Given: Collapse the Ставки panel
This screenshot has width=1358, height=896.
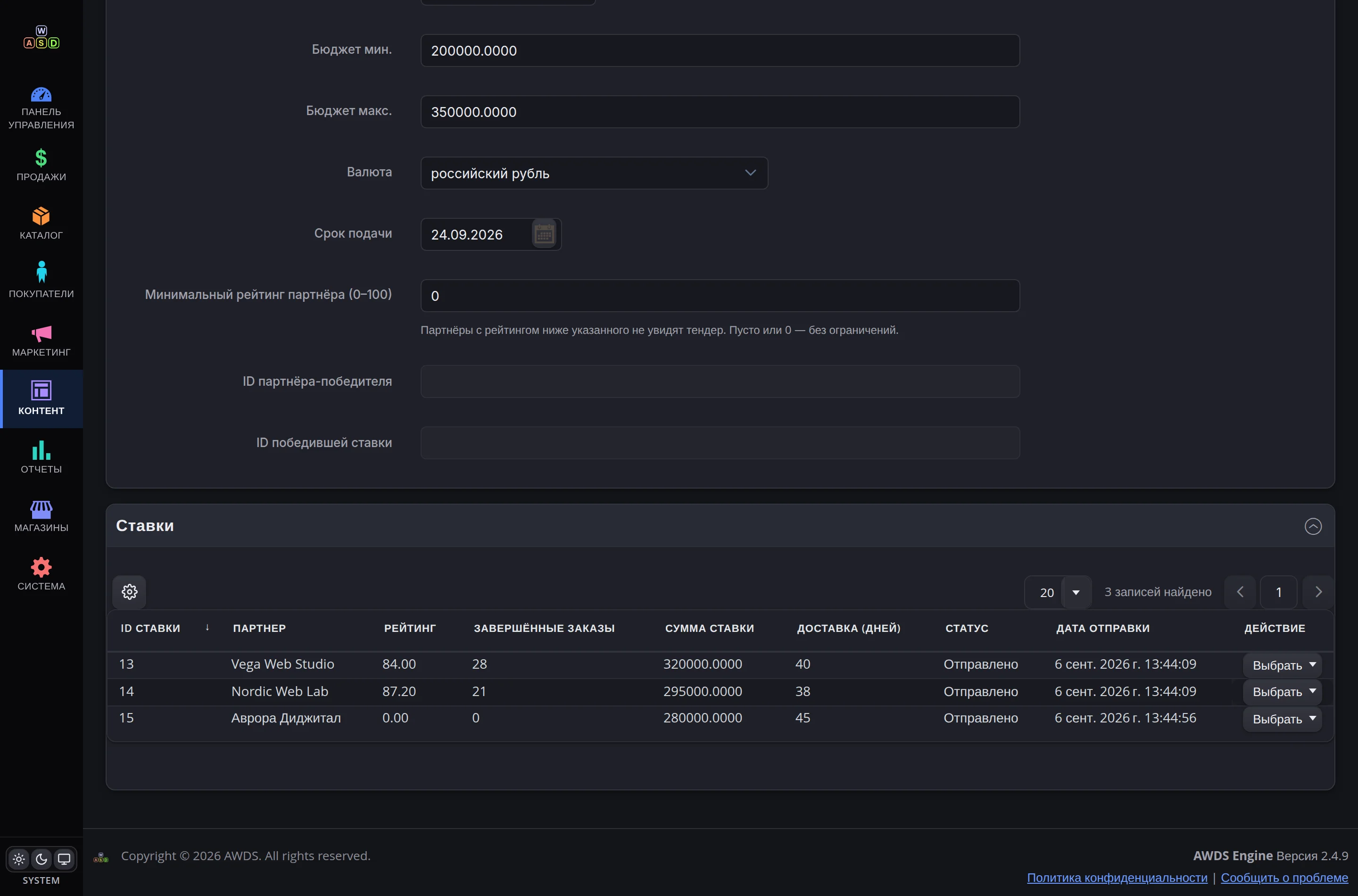Looking at the screenshot, I should point(1313,526).
